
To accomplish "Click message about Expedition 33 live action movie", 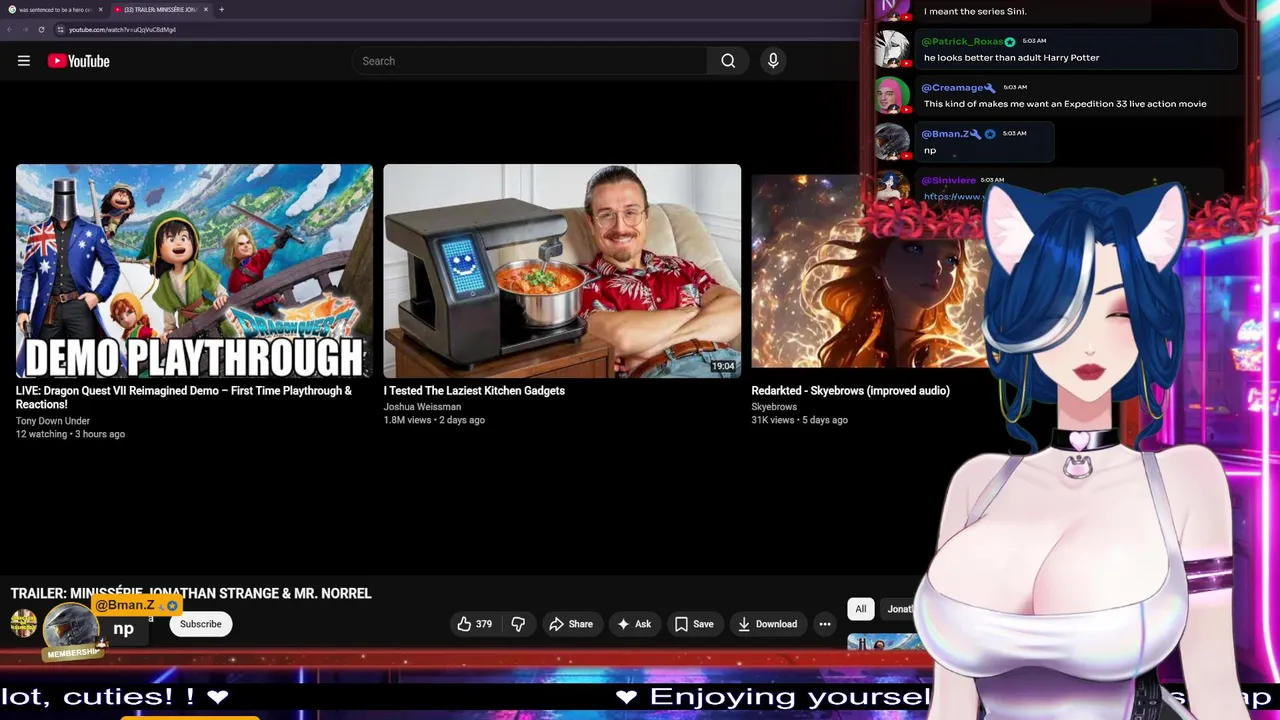I will pos(1065,104).
